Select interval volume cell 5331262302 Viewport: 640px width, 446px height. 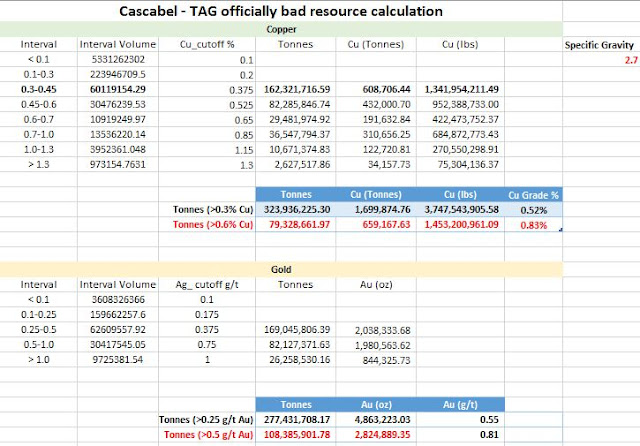point(118,60)
